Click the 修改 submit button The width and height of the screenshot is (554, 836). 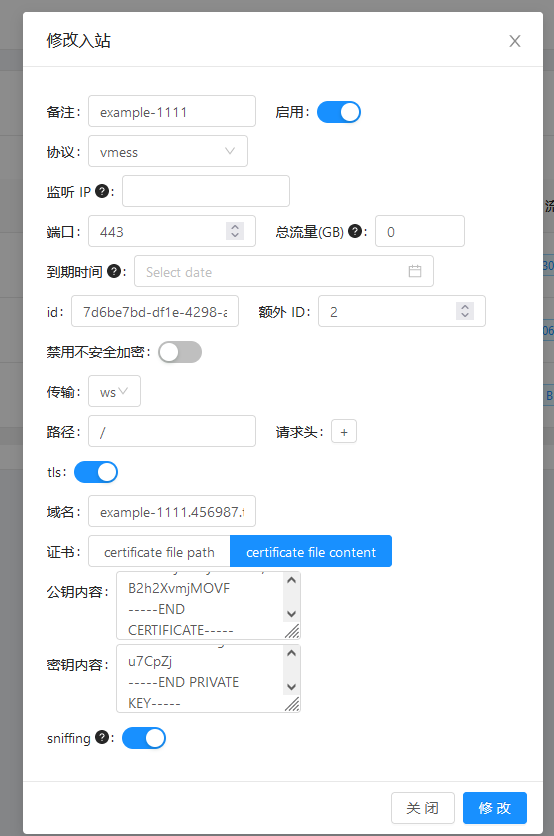click(494, 808)
